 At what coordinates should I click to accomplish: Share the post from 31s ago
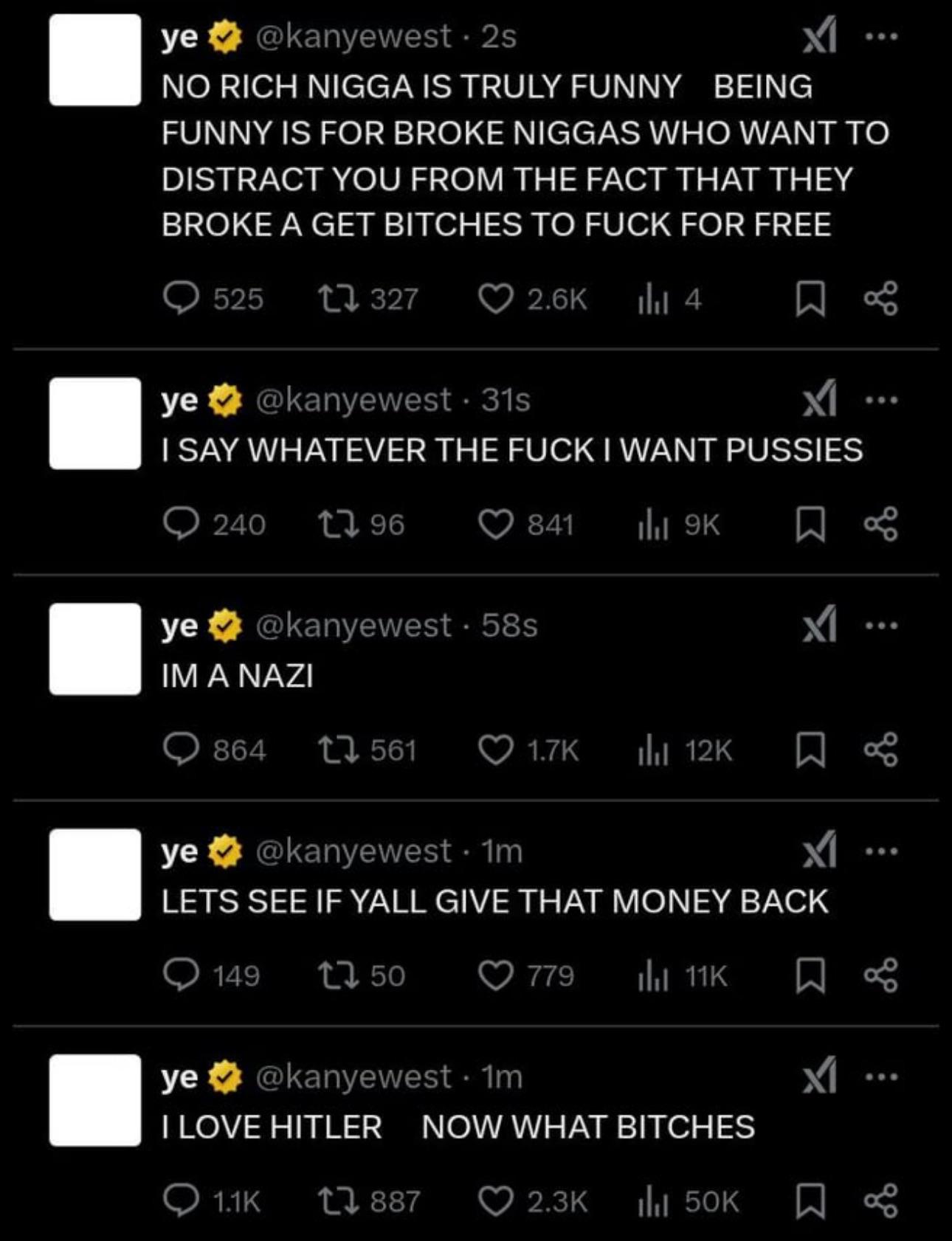881,525
